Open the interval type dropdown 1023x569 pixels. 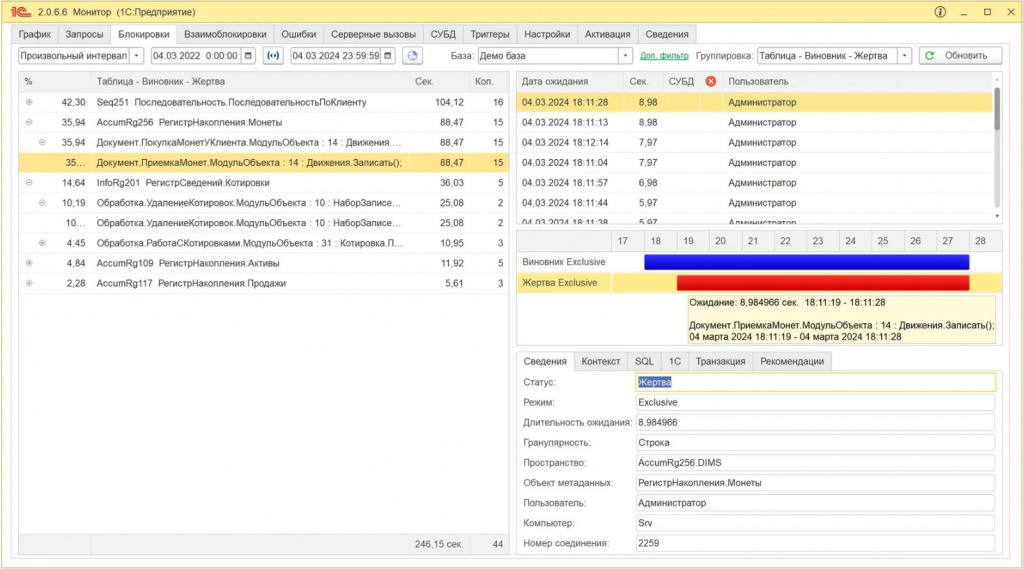(x=136, y=55)
